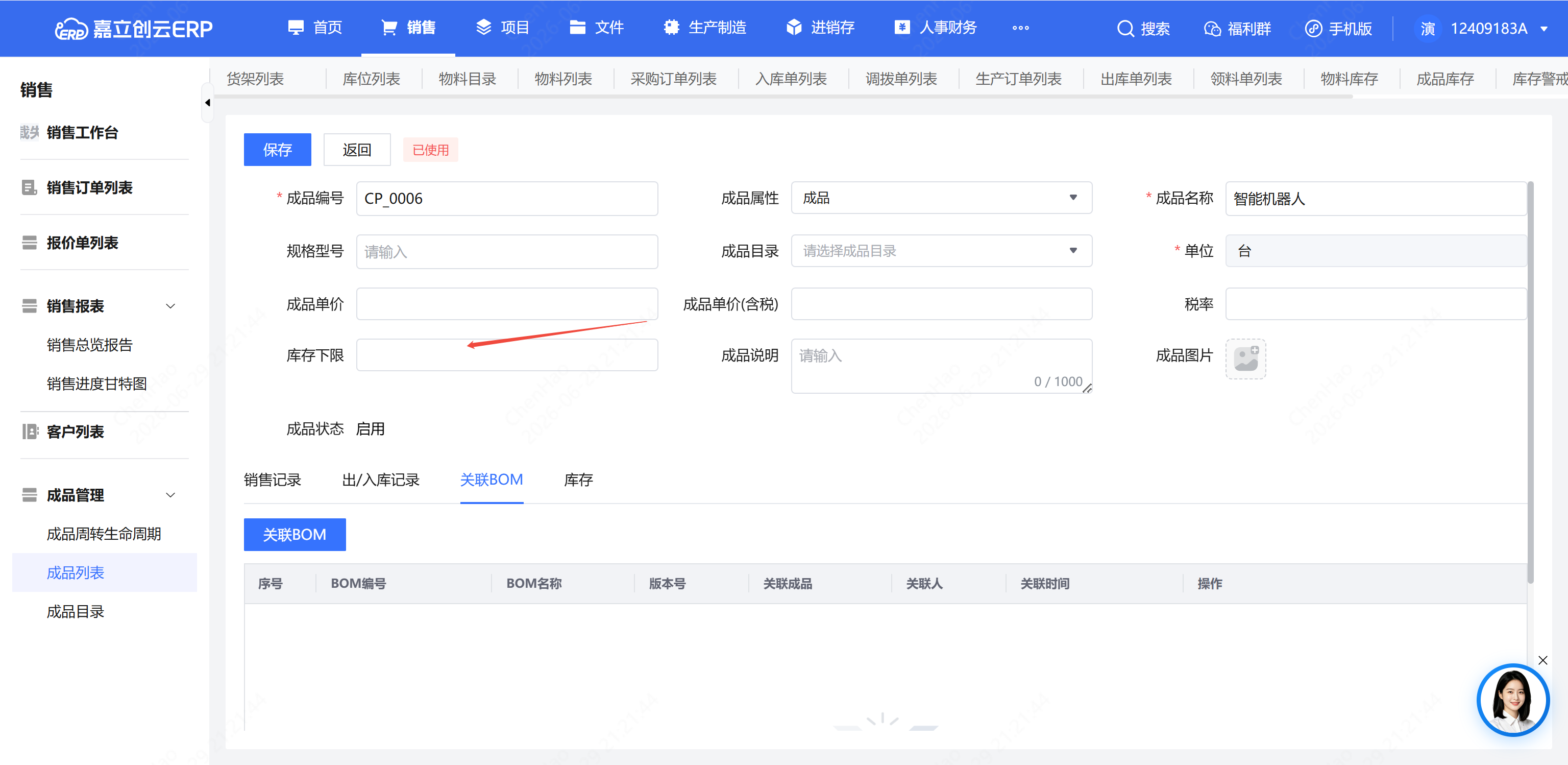
Task: Focus the 规格型号 input field
Action: 507,252
